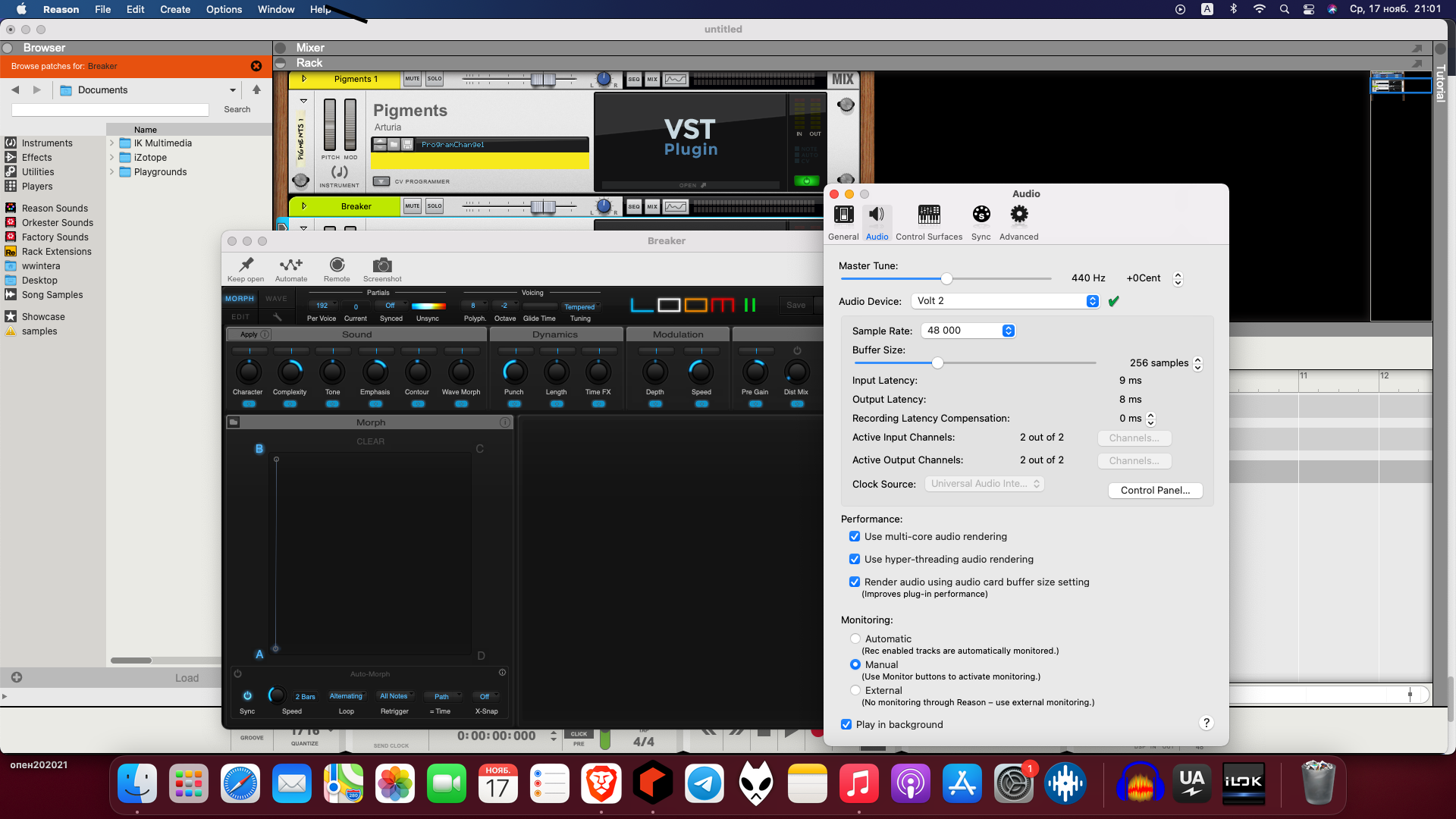
Task: Click the Master Tune cent stepper
Action: [x=1178, y=278]
